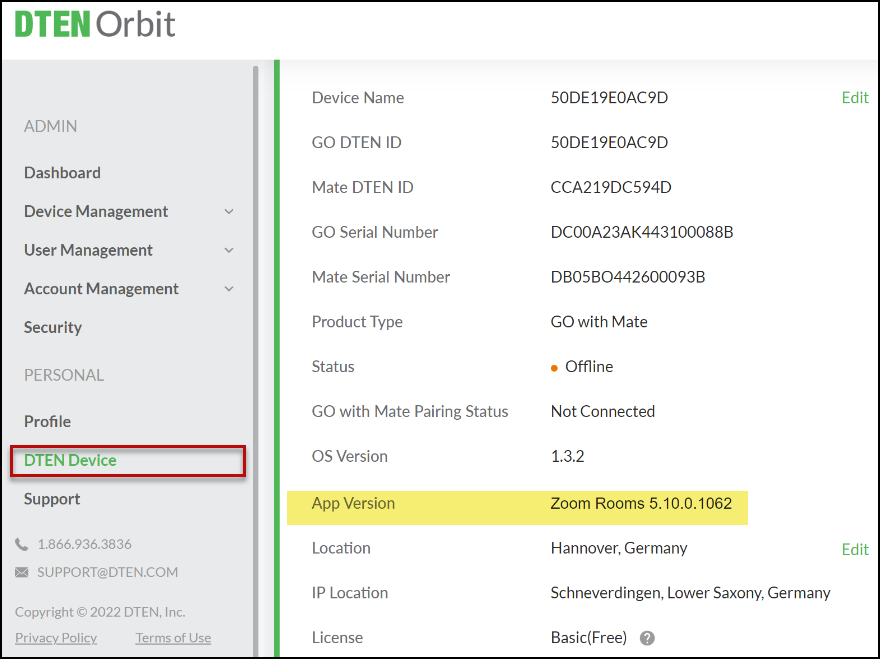Open the Dashboard page
This screenshot has height=659, width=880.
click(x=62, y=172)
